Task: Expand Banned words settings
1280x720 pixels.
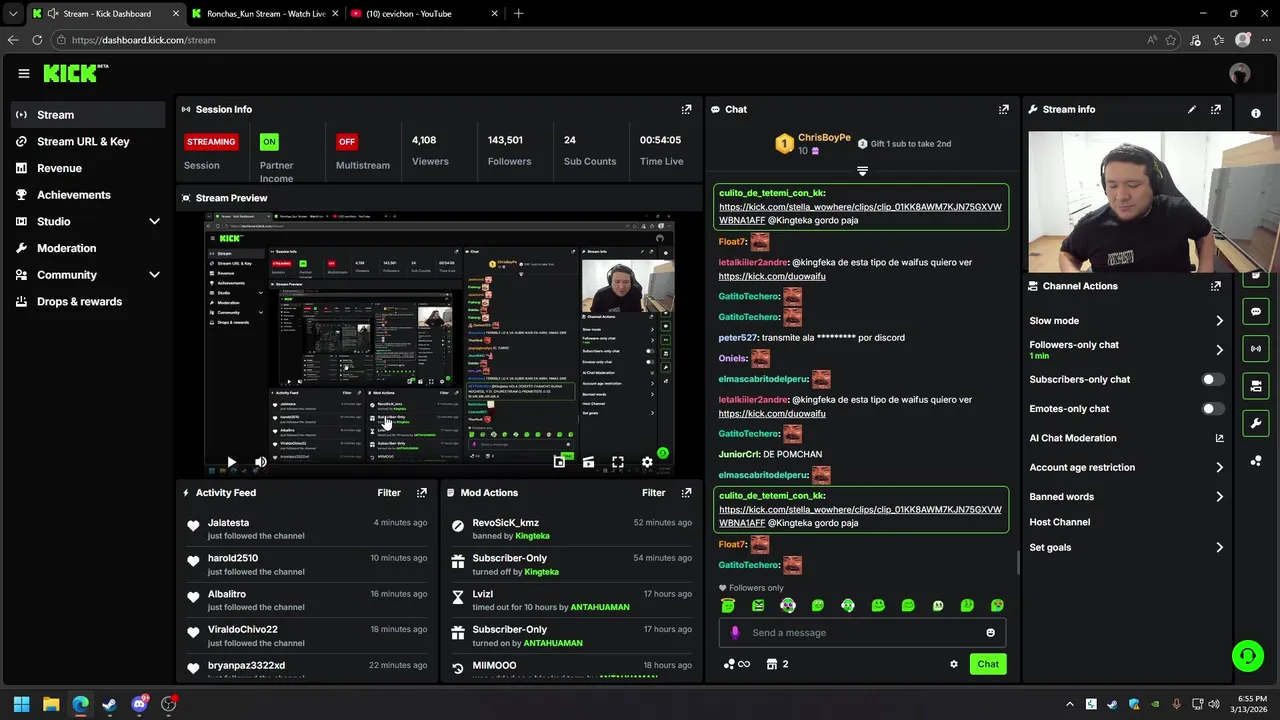Action: click(1219, 497)
